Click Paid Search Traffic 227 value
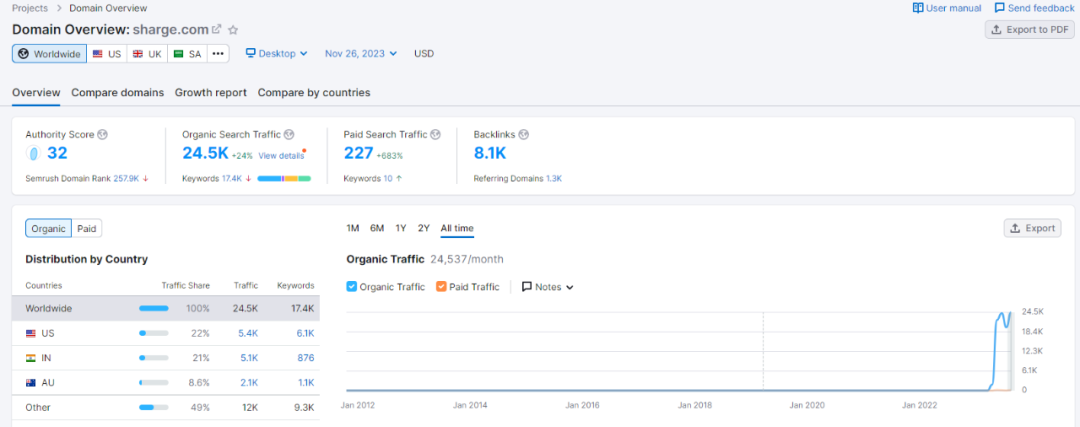 358,153
